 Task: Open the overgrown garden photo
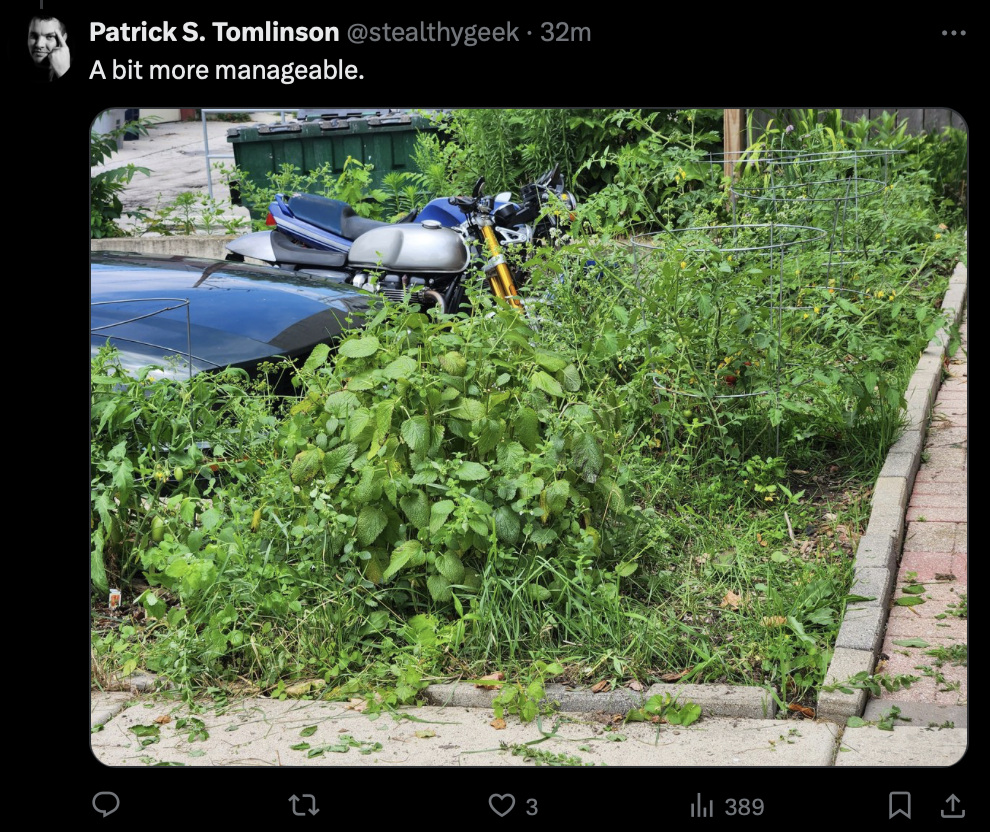[x=529, y=437]
